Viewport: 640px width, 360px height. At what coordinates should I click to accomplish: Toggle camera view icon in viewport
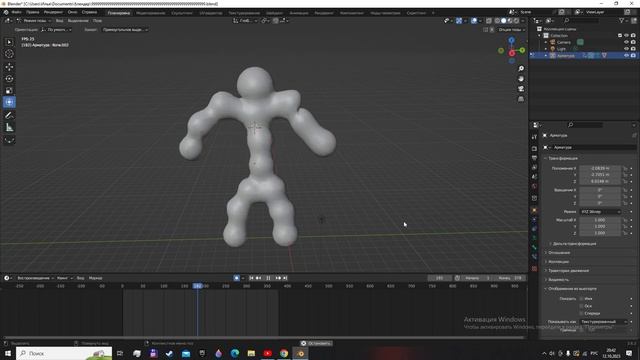(521, 89)
